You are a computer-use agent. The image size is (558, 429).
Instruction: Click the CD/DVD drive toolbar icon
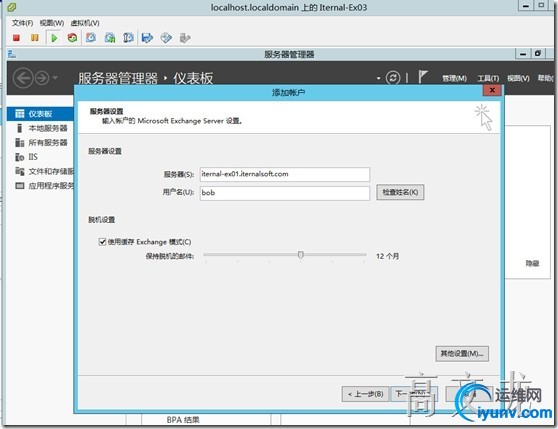[x=166, y=38]
